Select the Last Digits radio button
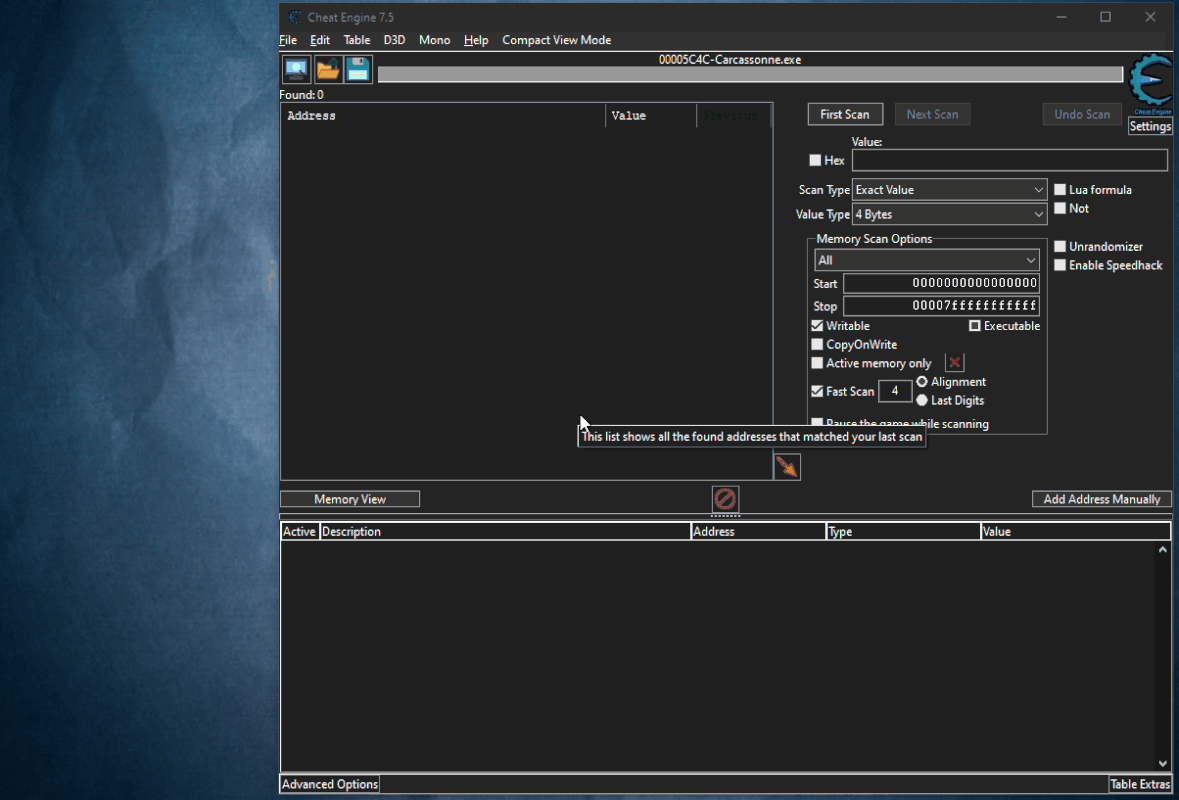 coord(922,401)
